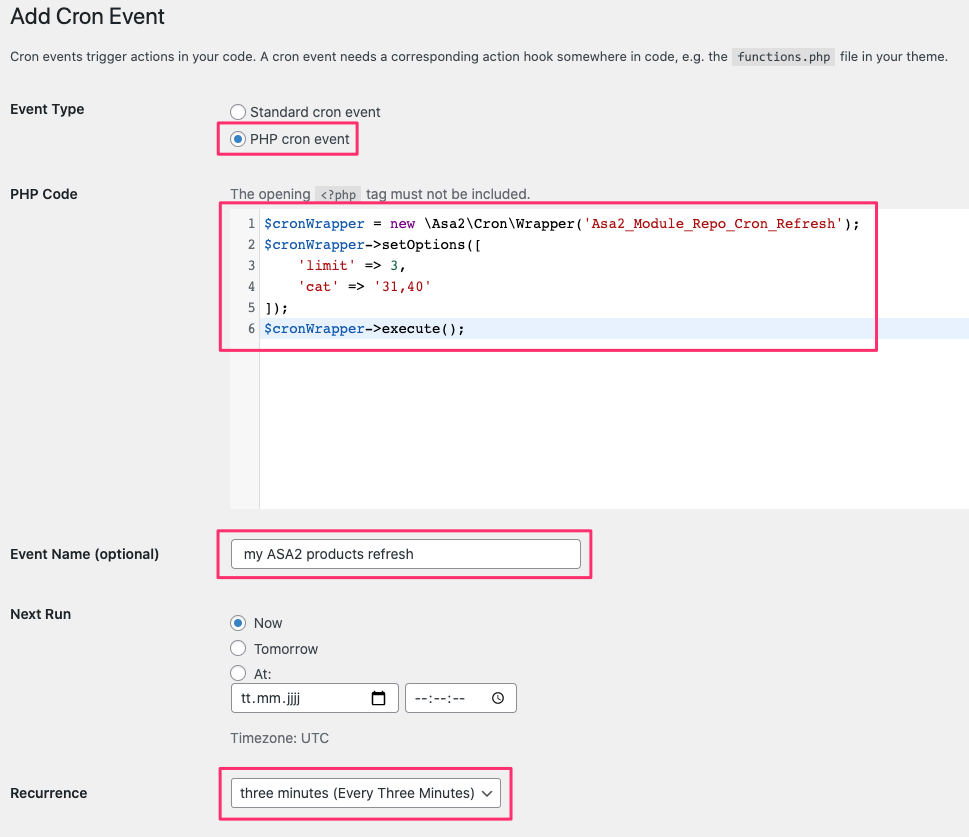Click the functions.php inline code label
The image size is (969, 837).
coord(783,57)
